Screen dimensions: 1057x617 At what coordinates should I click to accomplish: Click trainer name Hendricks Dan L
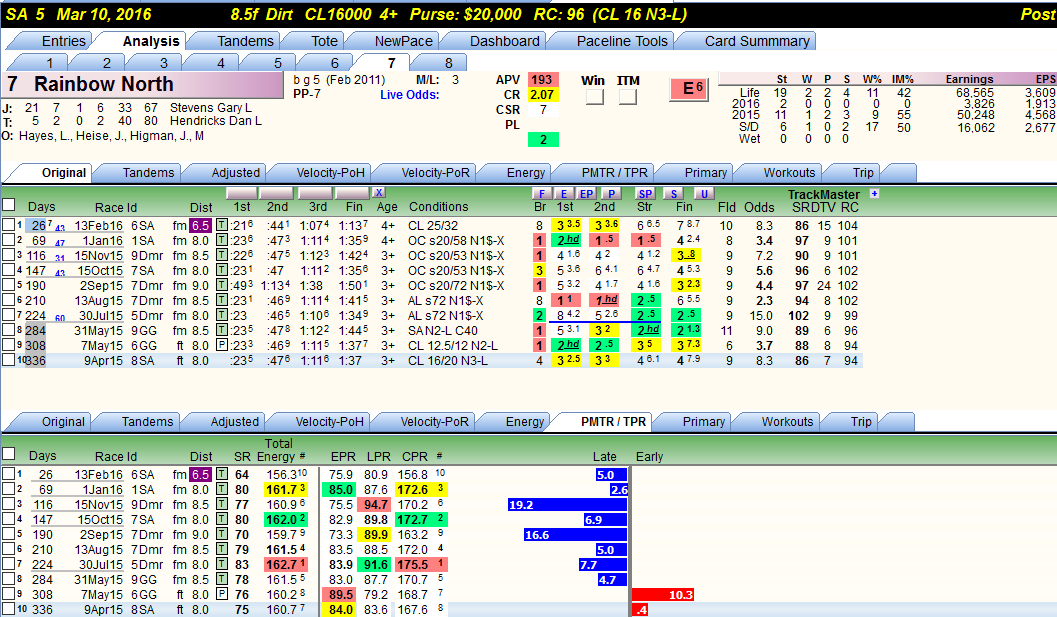tap(216, 121)
